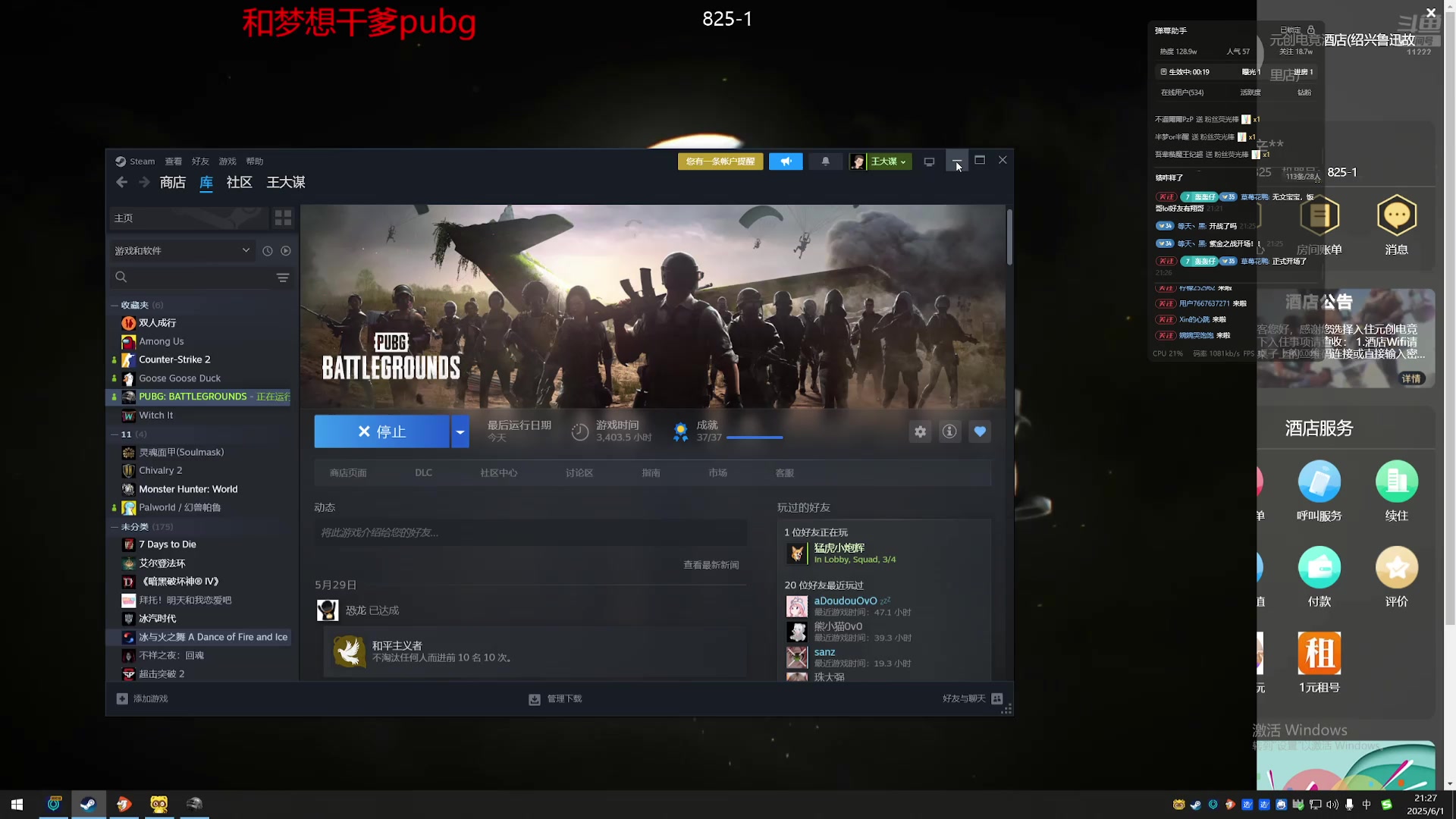Click 详情 button in hotel announcement
The width and height of the screenshot is (1456, 819).
[1411, 378]
